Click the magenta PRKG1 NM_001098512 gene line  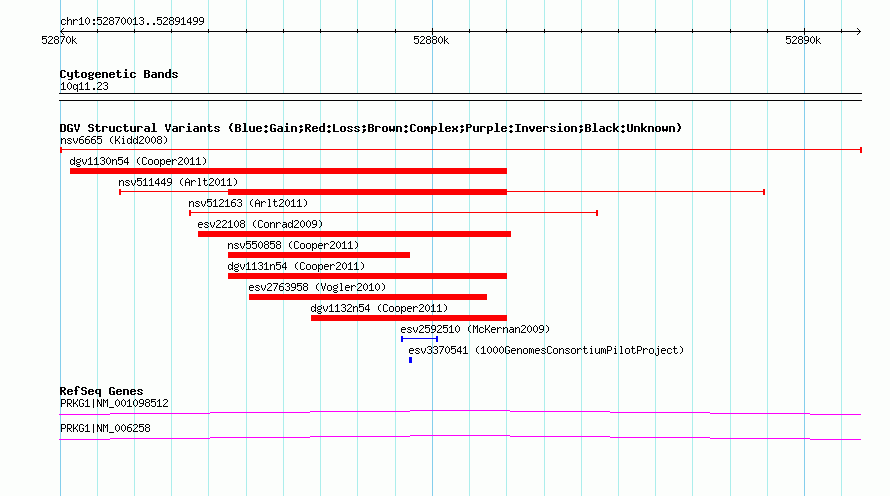click(460, 412)
